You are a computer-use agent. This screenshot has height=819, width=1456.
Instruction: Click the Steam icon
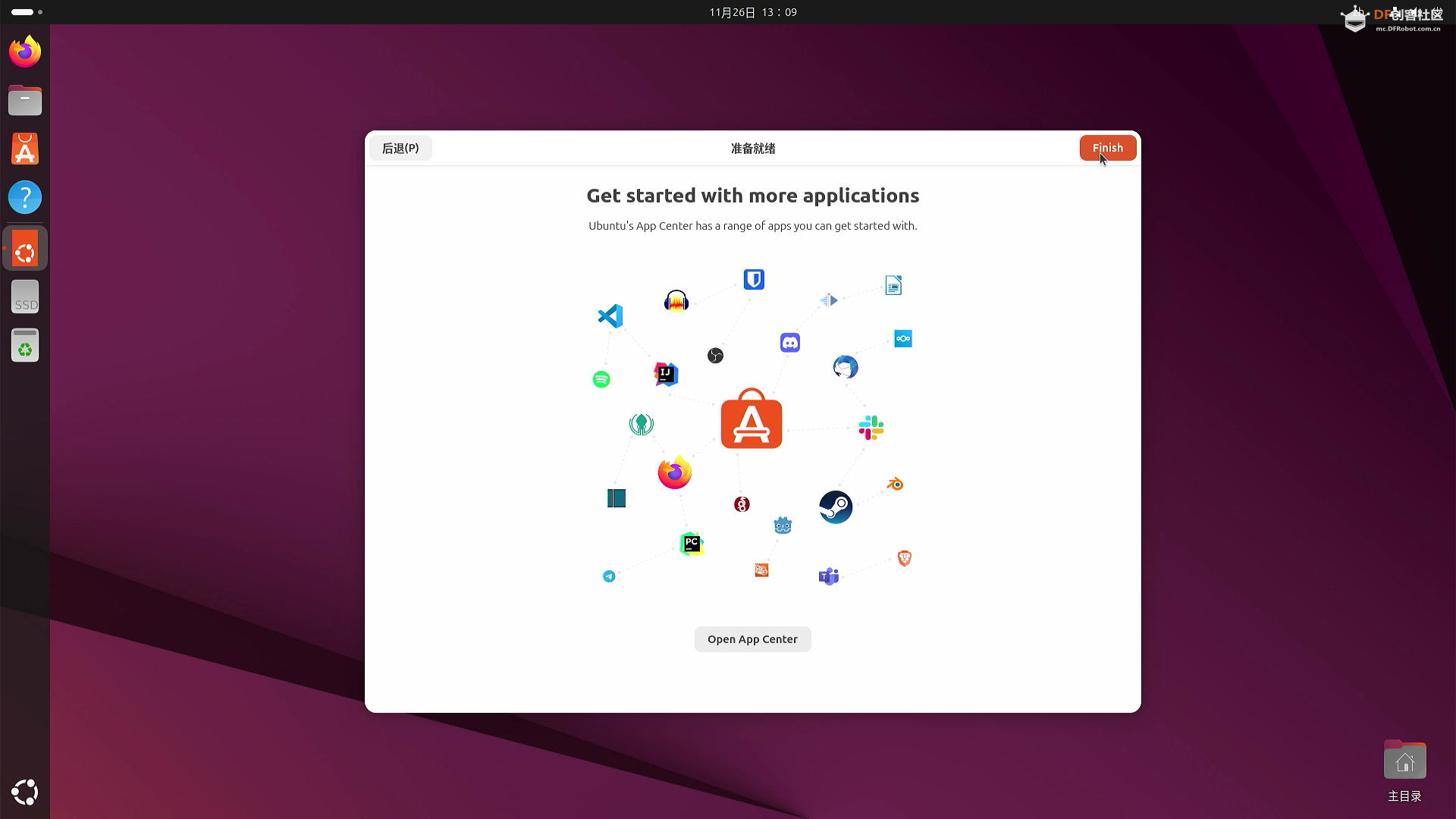point(836,507)
